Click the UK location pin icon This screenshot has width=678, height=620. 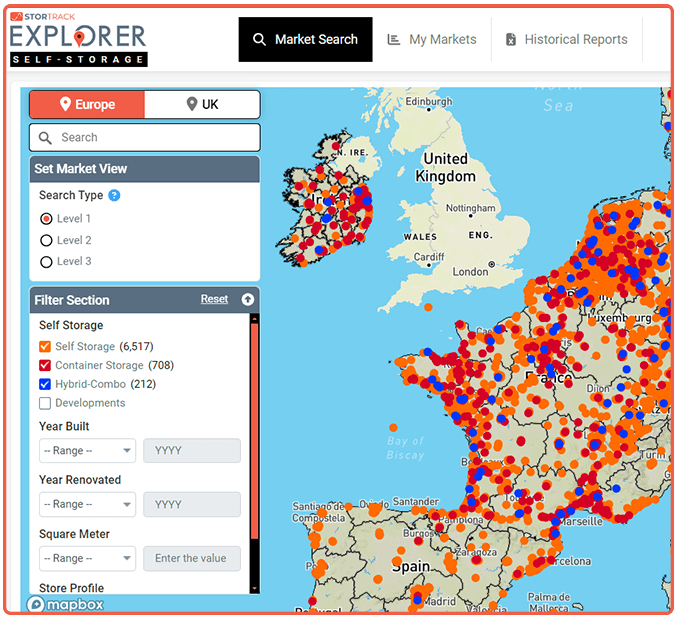[x=191, y=105]
